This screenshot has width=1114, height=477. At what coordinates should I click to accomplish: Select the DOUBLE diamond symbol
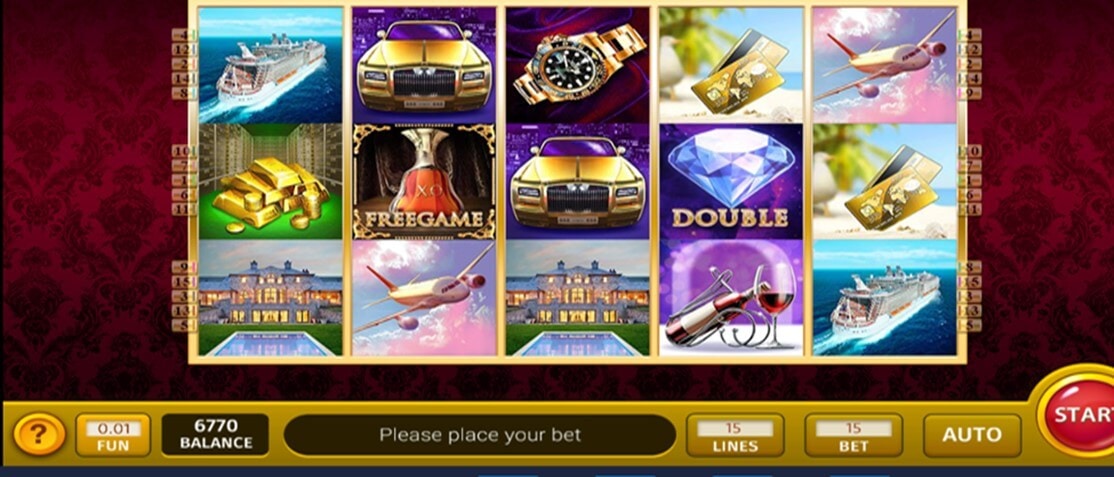731,181
